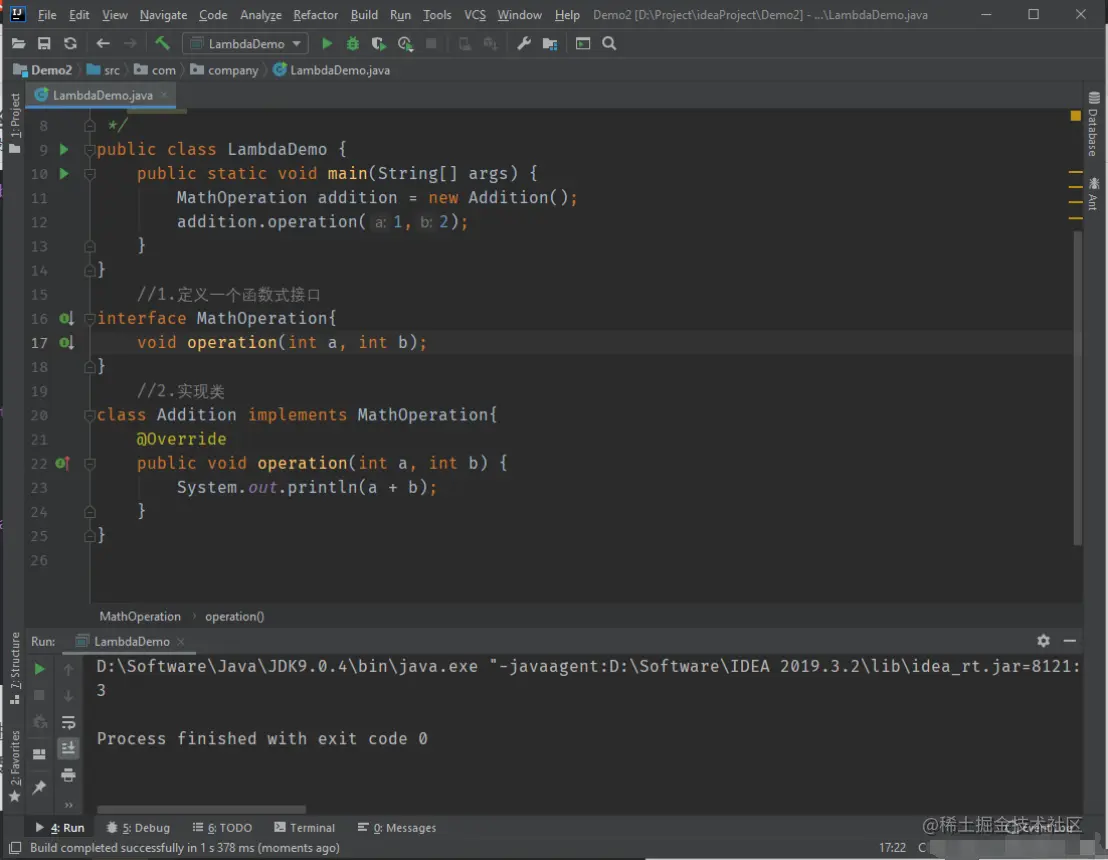The image size is (1108, 860).
Task: Click the run gutter icon on line 9
Action: coord(64,149)
